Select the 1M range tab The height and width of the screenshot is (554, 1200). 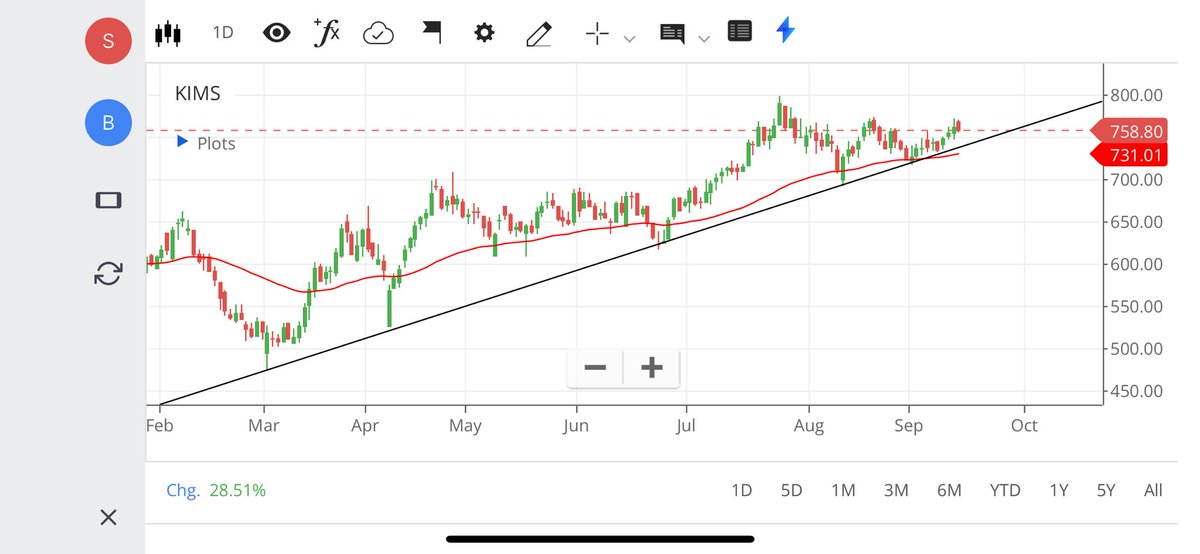(x=843, y=490)
